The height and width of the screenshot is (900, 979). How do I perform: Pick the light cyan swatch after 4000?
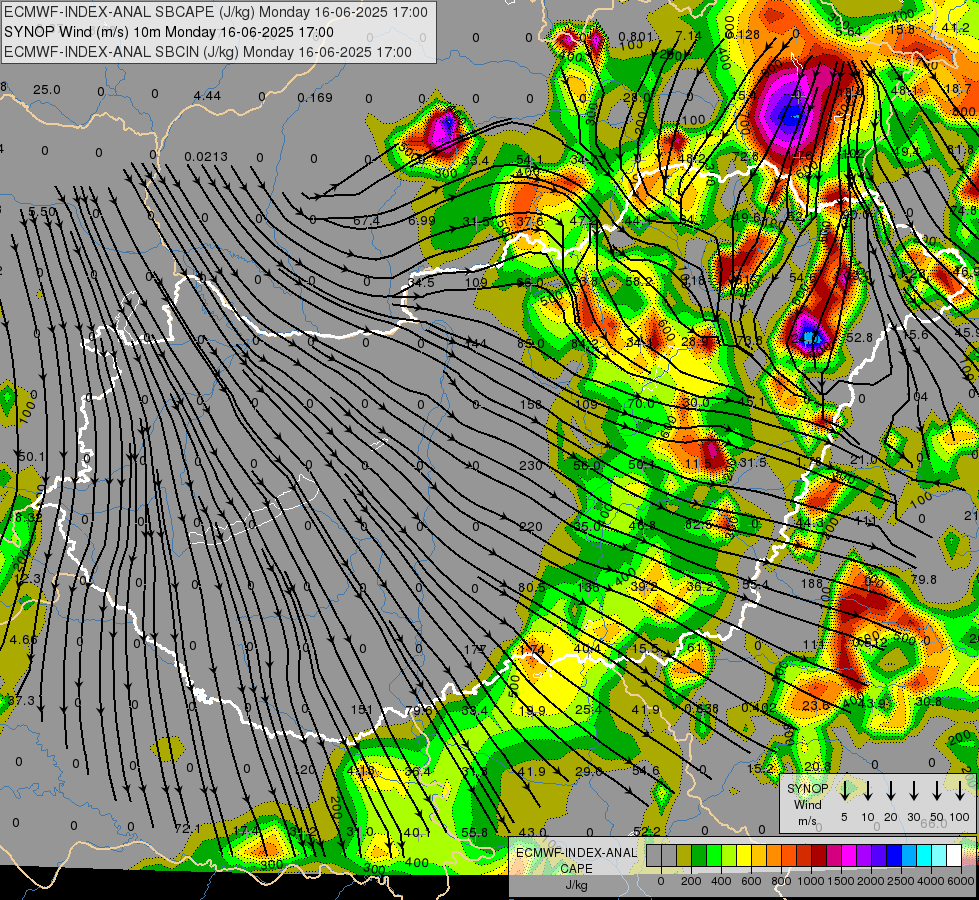coord(938,856)
